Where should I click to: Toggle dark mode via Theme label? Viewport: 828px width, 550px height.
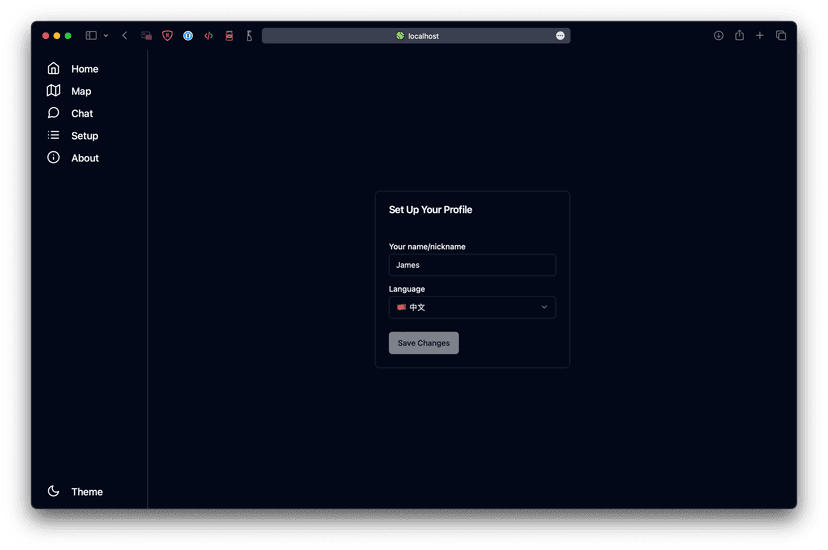[87, 492]
